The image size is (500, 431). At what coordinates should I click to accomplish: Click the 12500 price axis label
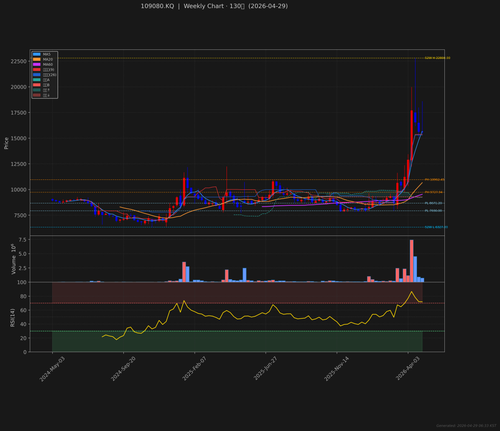(x=18, y=164)
